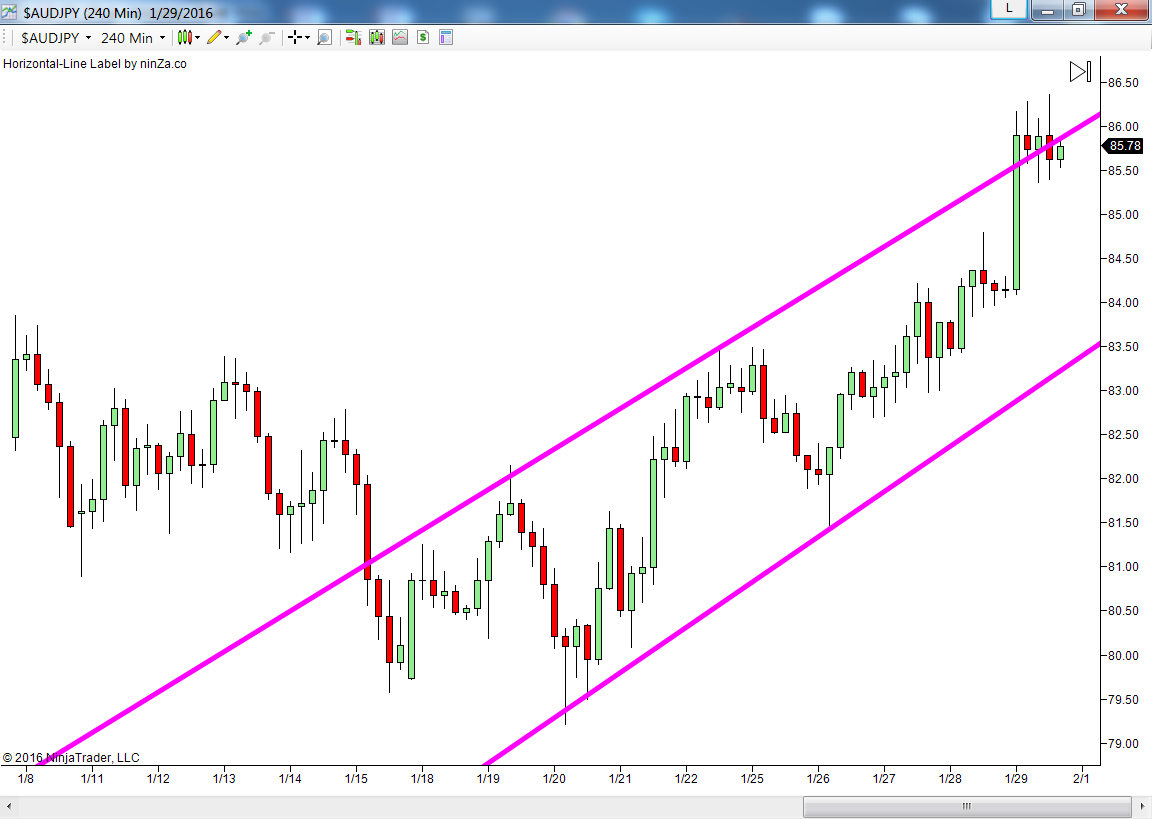The image size is (1152, 819).
Task: Click the 2/1 date axis label
Action: click(x=1081, y=778)
